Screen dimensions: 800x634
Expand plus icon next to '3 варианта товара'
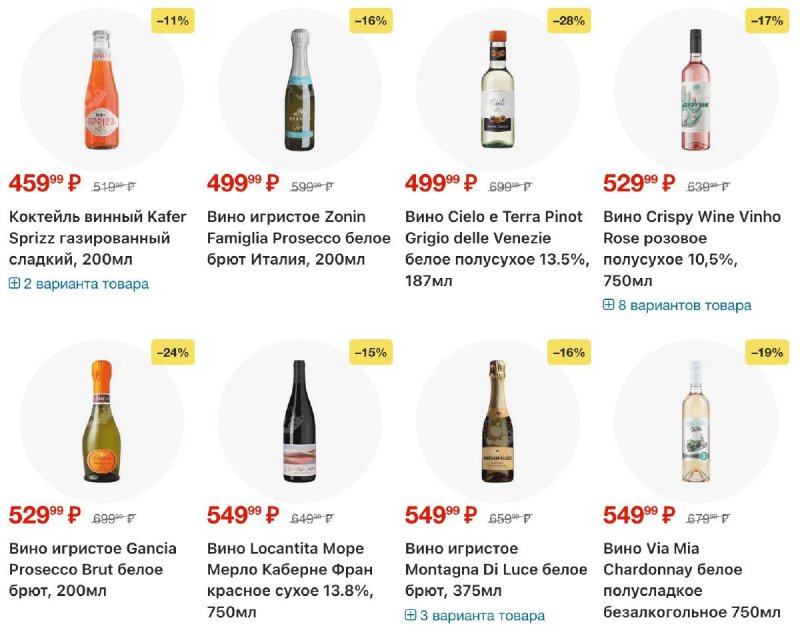pyautogui.click(x=410, y=615)
